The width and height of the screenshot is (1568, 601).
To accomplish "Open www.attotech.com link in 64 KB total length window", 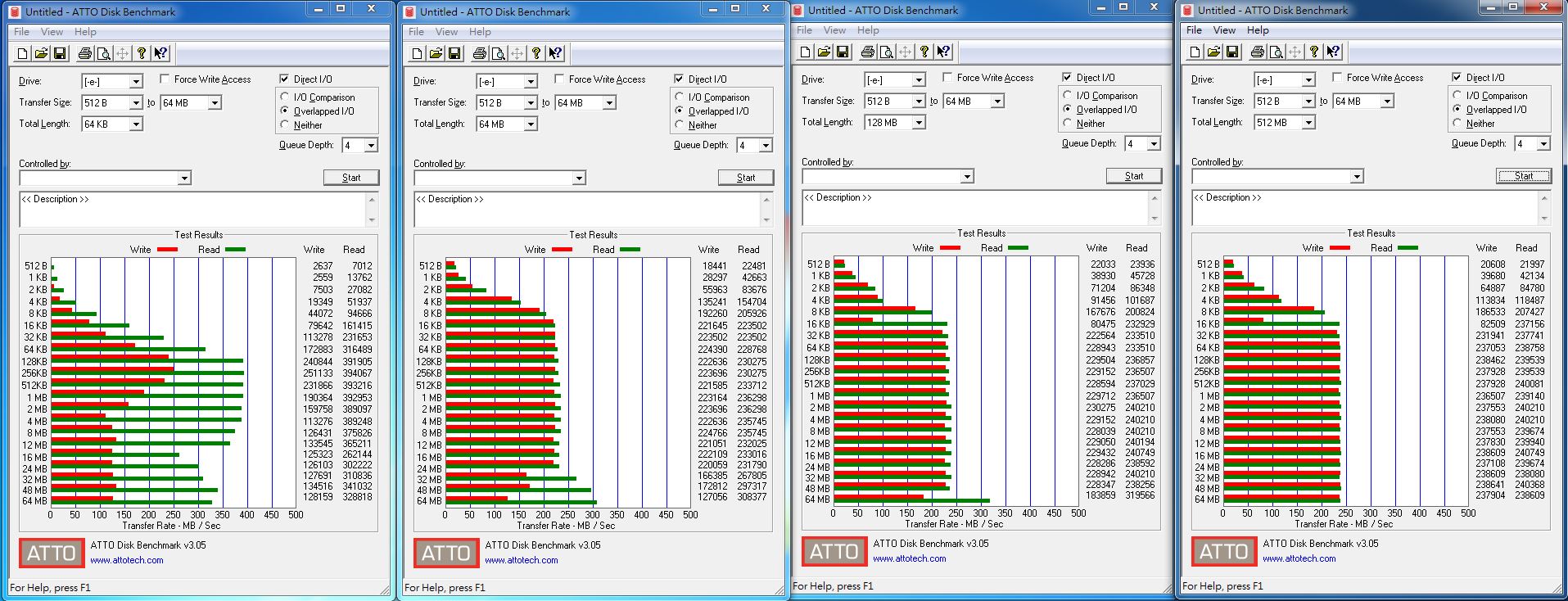I will [127, 561].
